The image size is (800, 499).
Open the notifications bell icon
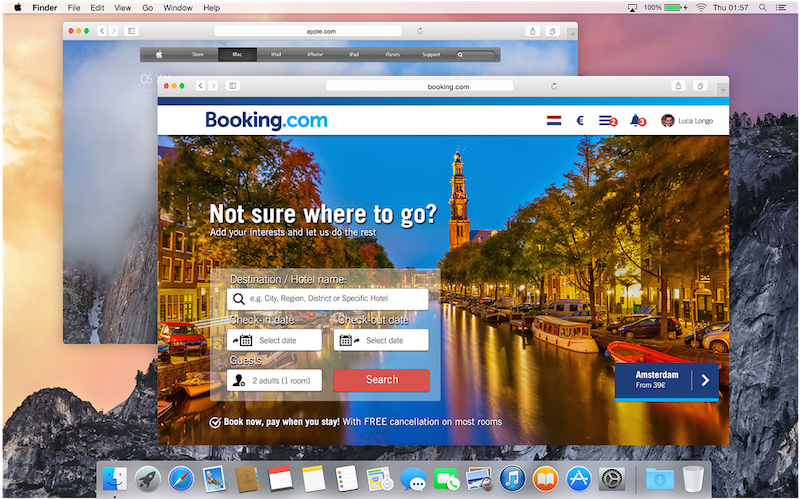[x=637, y=121]
